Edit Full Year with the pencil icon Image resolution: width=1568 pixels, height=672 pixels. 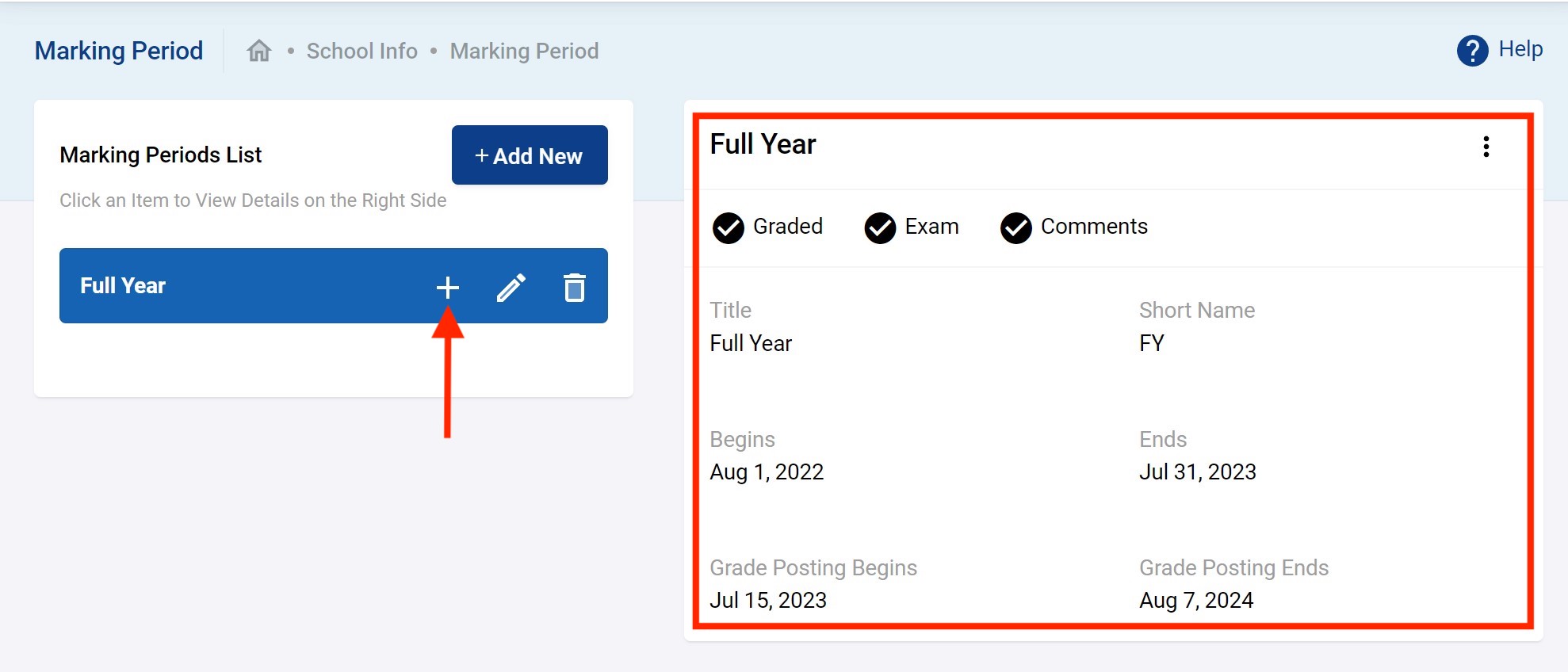click(x=511, y=287)
